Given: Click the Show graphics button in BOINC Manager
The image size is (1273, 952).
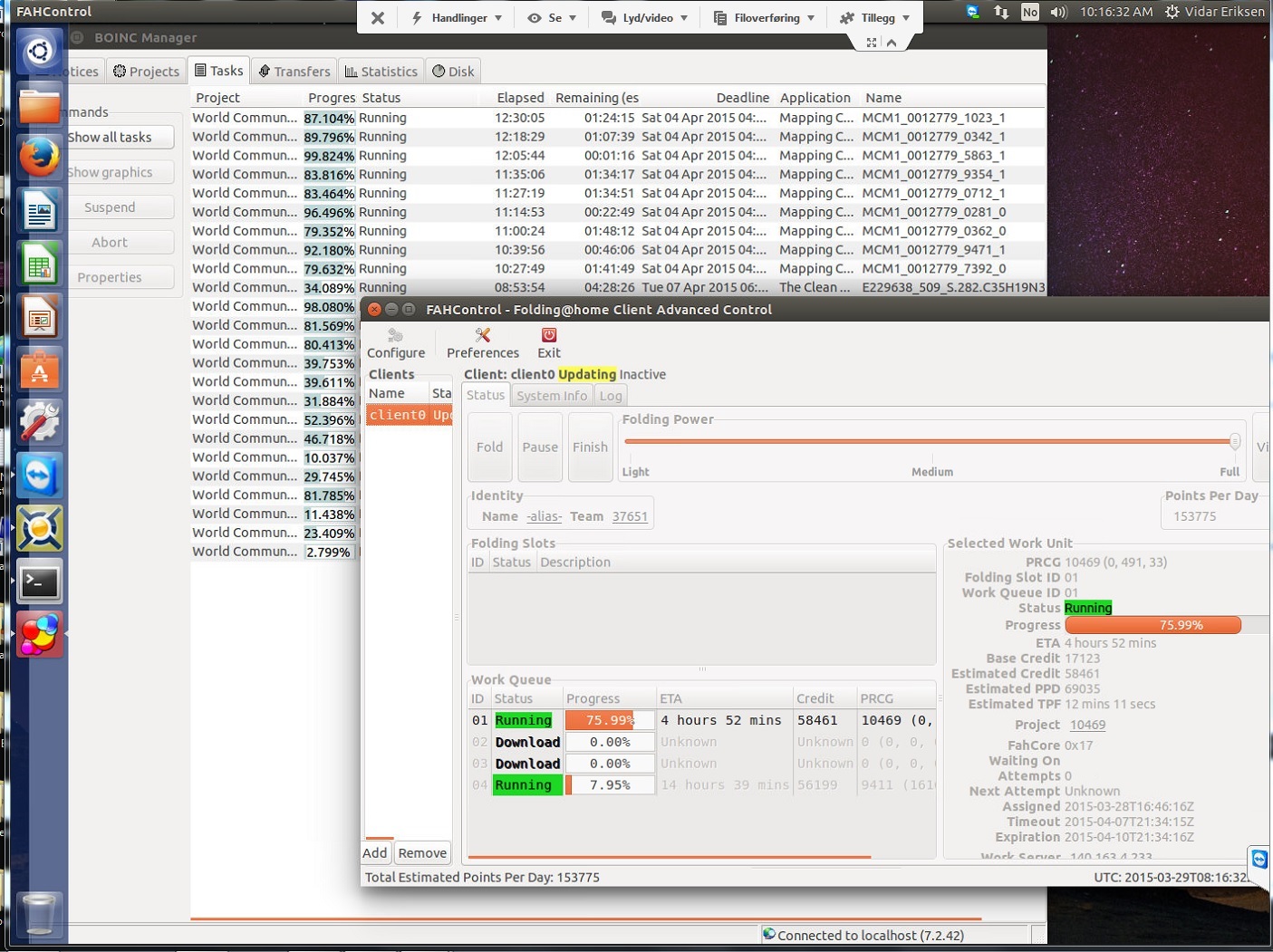Looking at the screenshot, I should click(110, 172).
